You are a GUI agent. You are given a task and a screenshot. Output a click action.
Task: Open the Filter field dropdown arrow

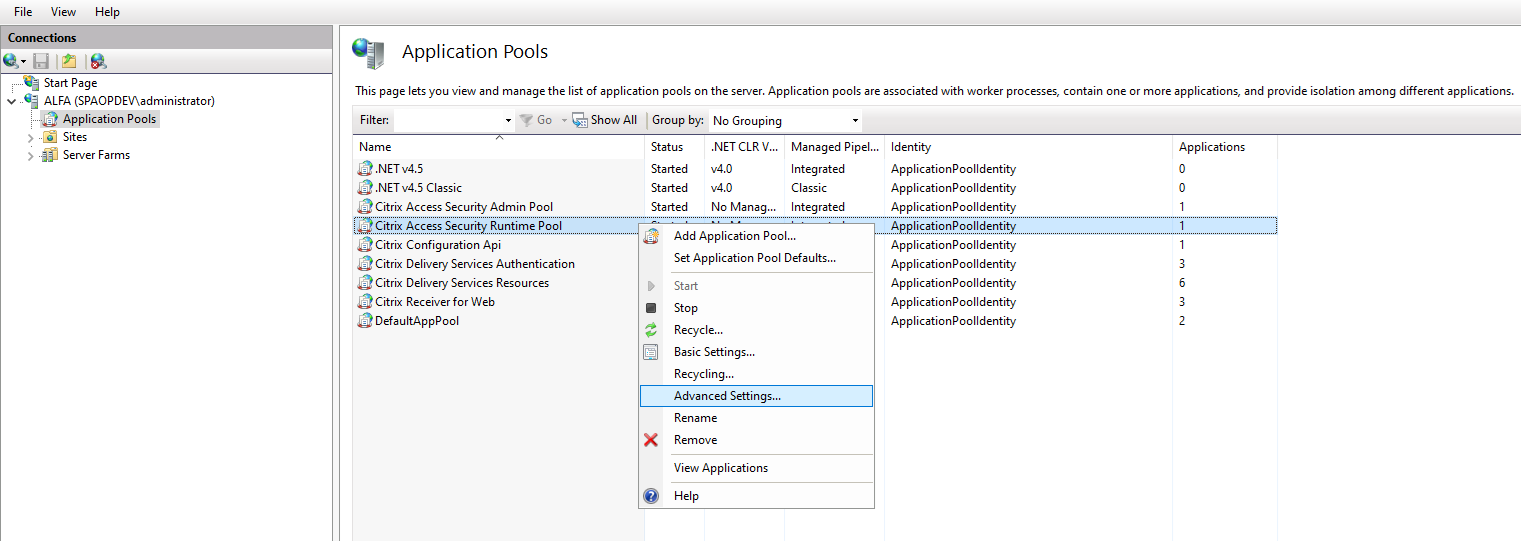(x=508, y=121)
